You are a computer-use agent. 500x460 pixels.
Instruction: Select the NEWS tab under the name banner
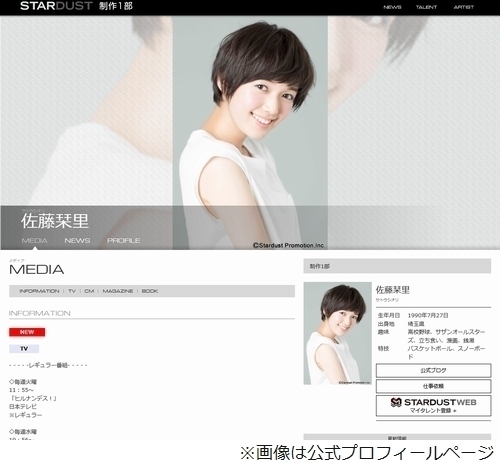pyautogui.click(x=77, y=240)
